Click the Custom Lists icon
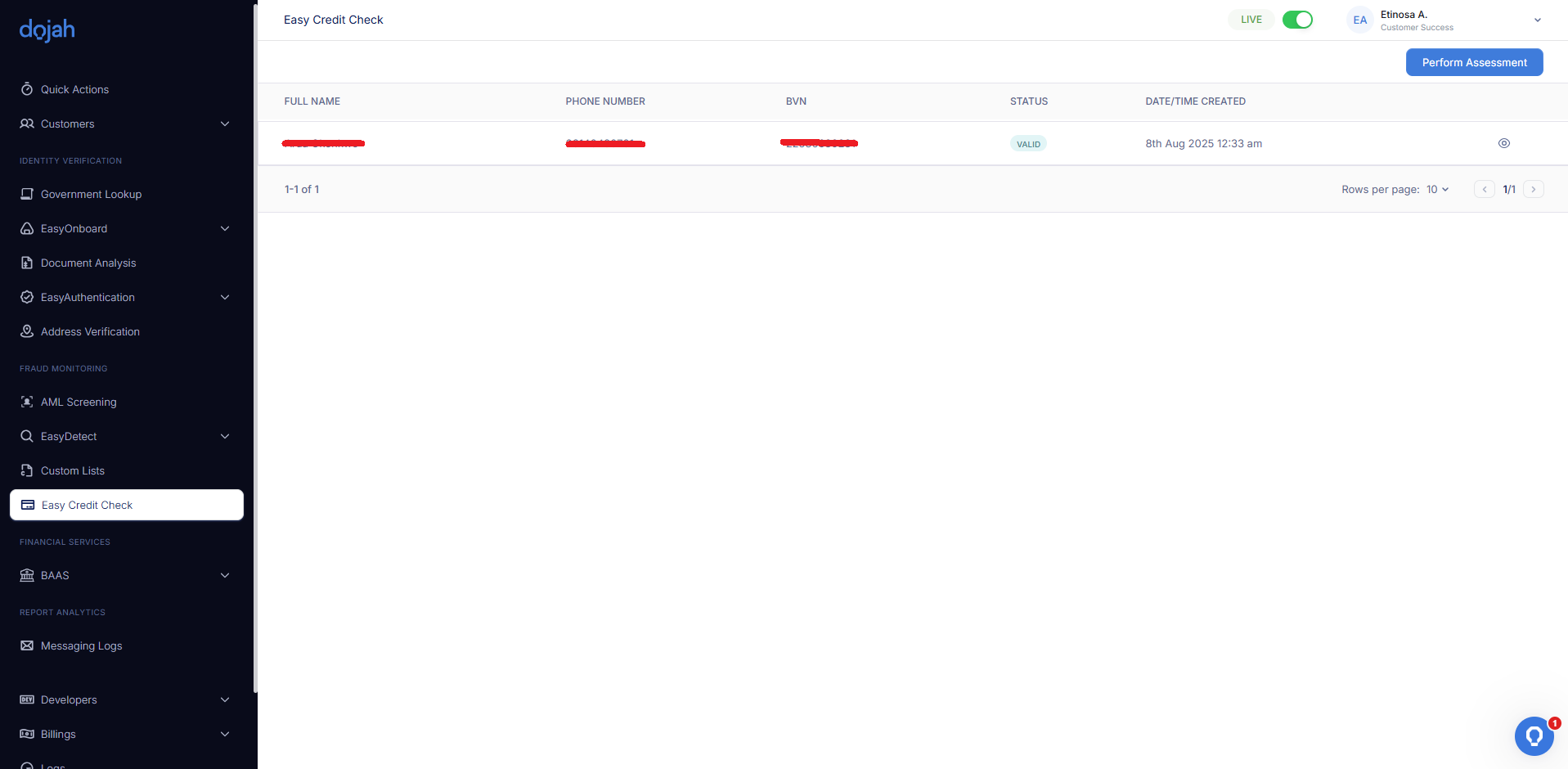The height and width of the screenshot is (769, 1568). click(27, 470)
